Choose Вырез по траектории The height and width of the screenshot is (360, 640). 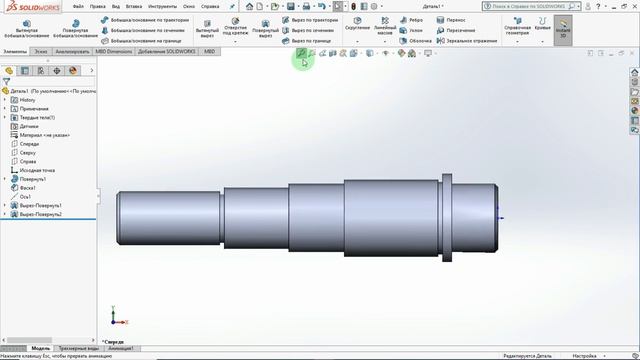coord(310,20)
